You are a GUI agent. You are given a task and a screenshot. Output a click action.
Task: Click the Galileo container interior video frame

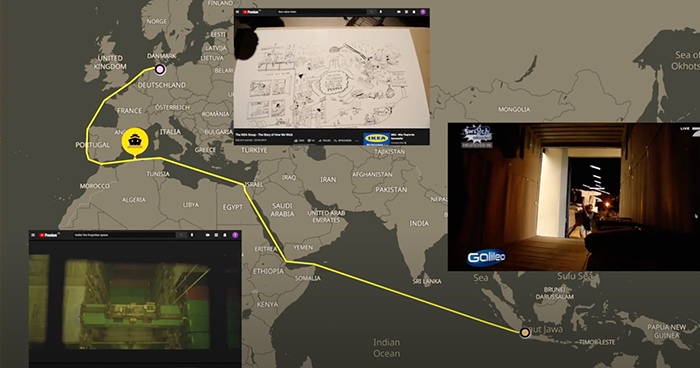[574, 197]
